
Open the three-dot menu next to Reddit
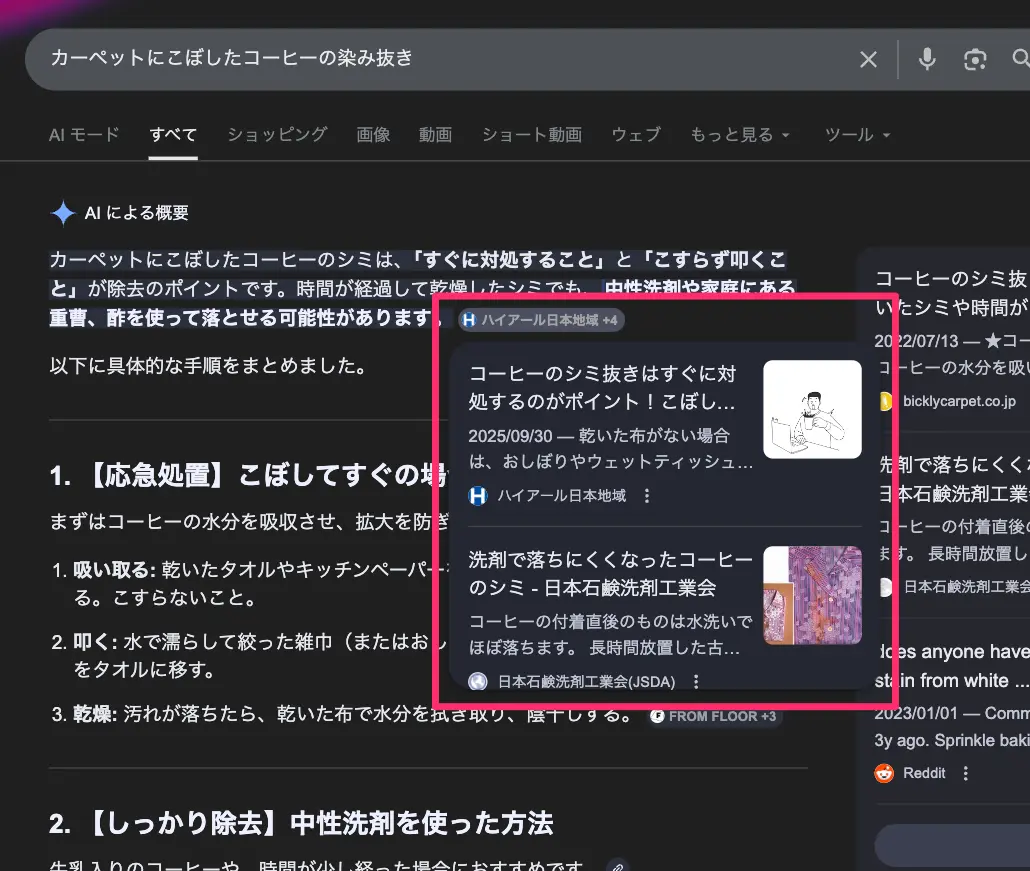pos(965,772)
